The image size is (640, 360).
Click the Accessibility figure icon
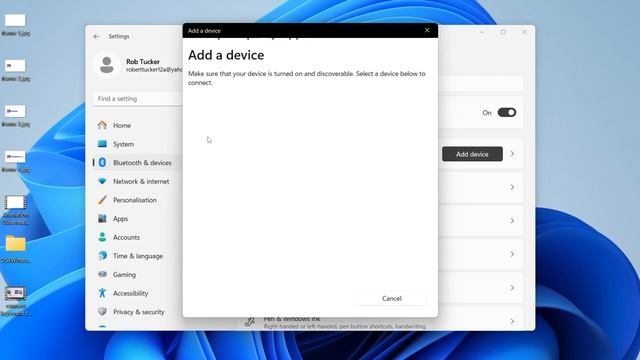point(102,293)
